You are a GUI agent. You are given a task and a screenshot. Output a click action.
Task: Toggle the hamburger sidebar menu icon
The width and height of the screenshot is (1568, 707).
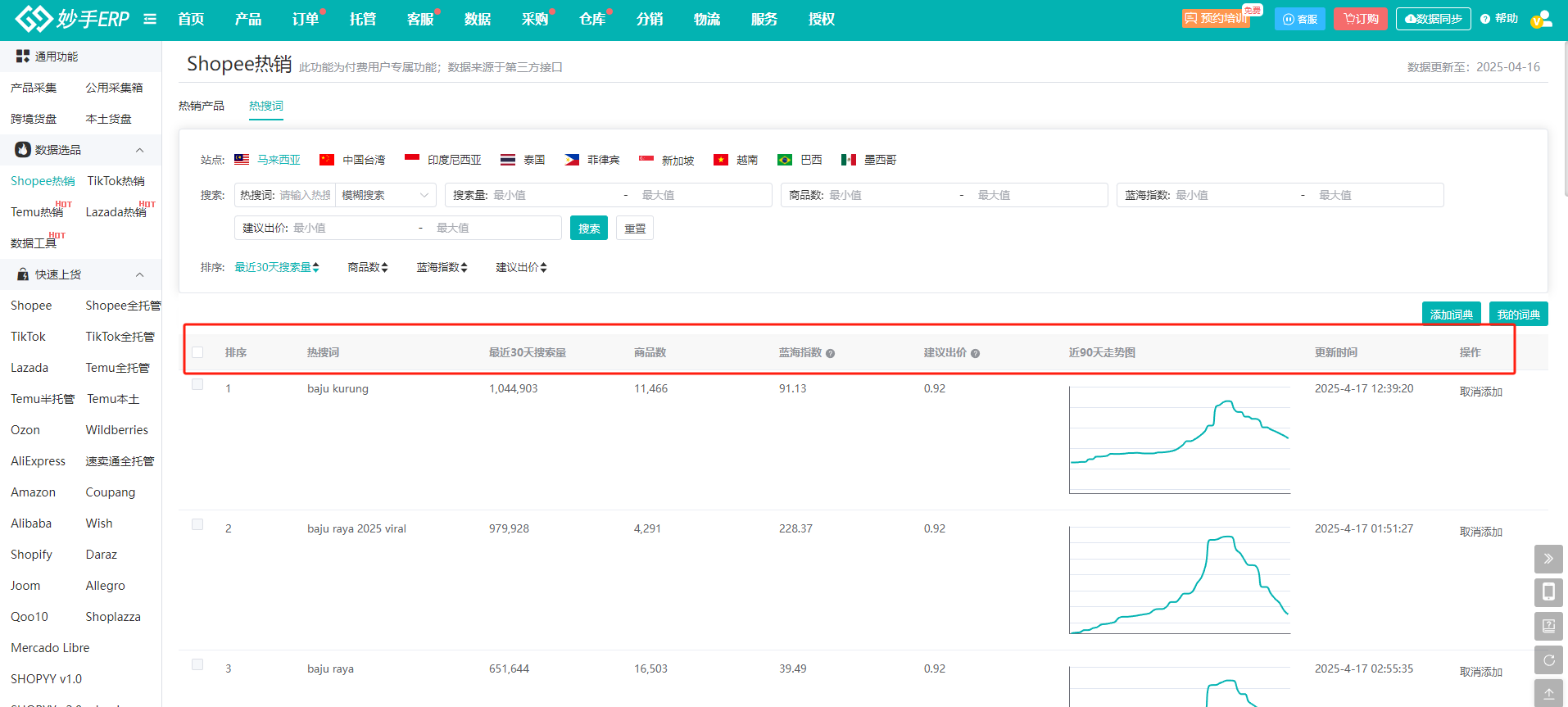pyautogui.click(x=150, y=19)
